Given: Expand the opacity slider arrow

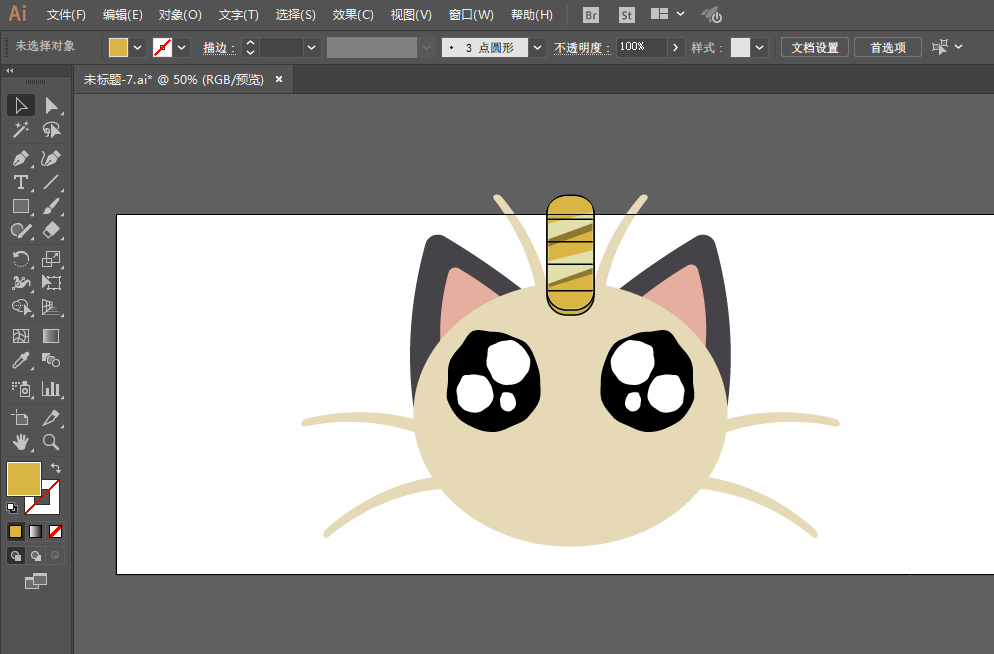Looking at the screenshot, I should click(676, 48).
